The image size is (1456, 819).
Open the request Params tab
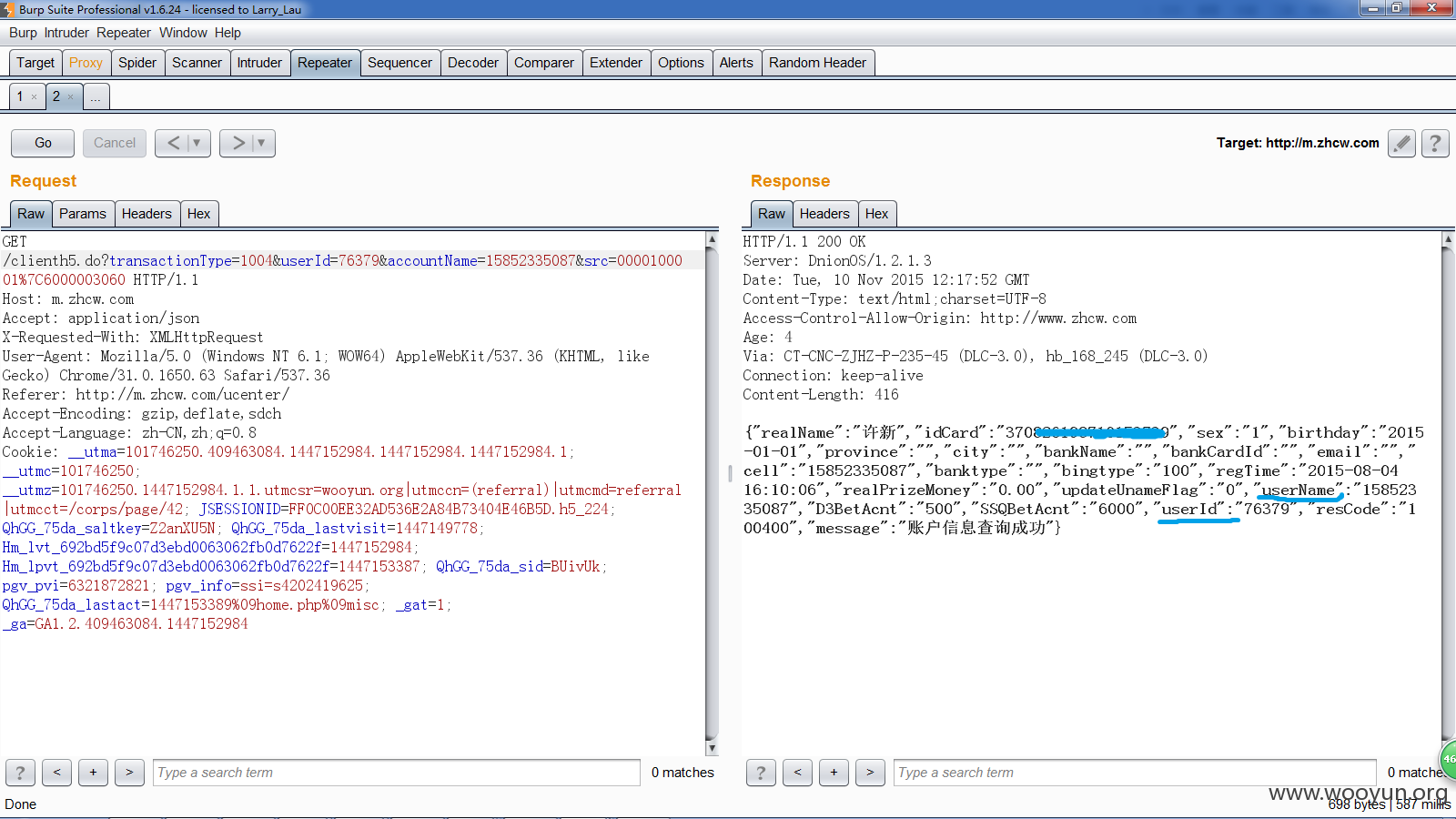click(x=83, y=214)
